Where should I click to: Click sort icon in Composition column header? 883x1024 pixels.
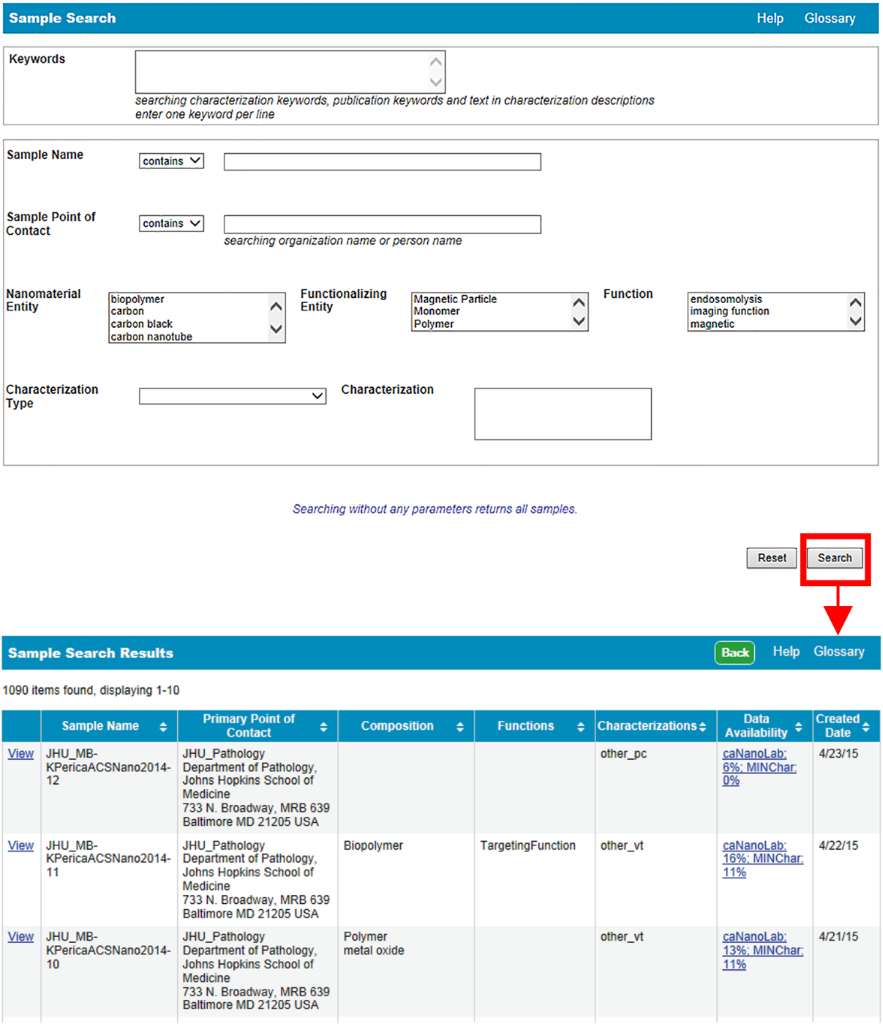[x=460, y=727]
